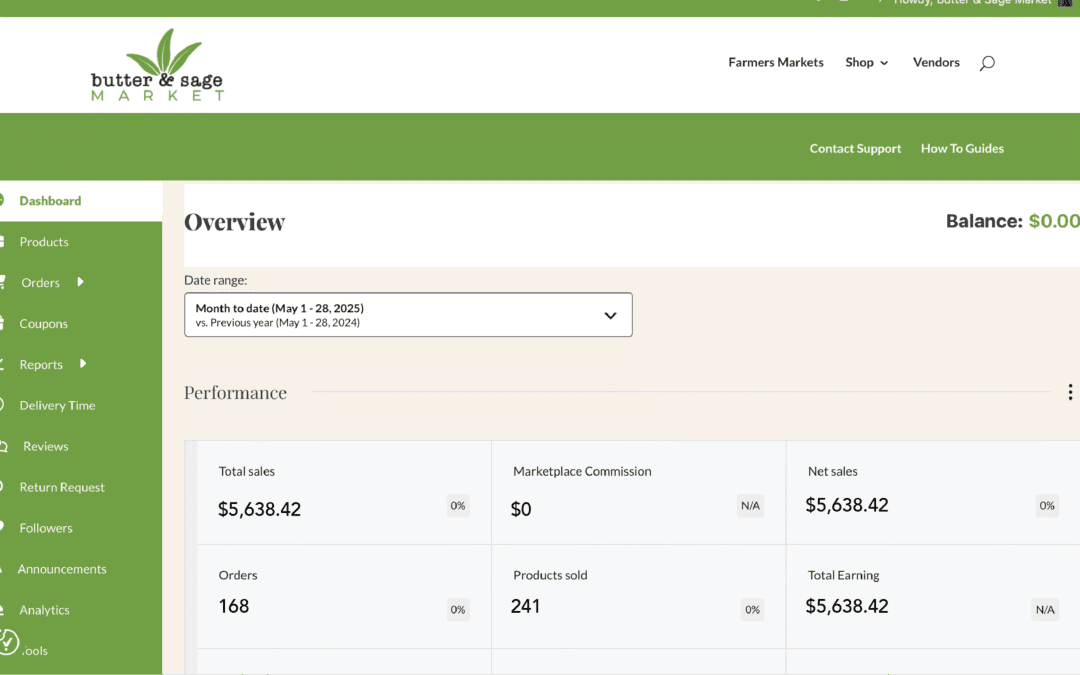Open the Vendors menu item
The height and width of the screenshot is (675, 1080).
click(x=935, y=62)
